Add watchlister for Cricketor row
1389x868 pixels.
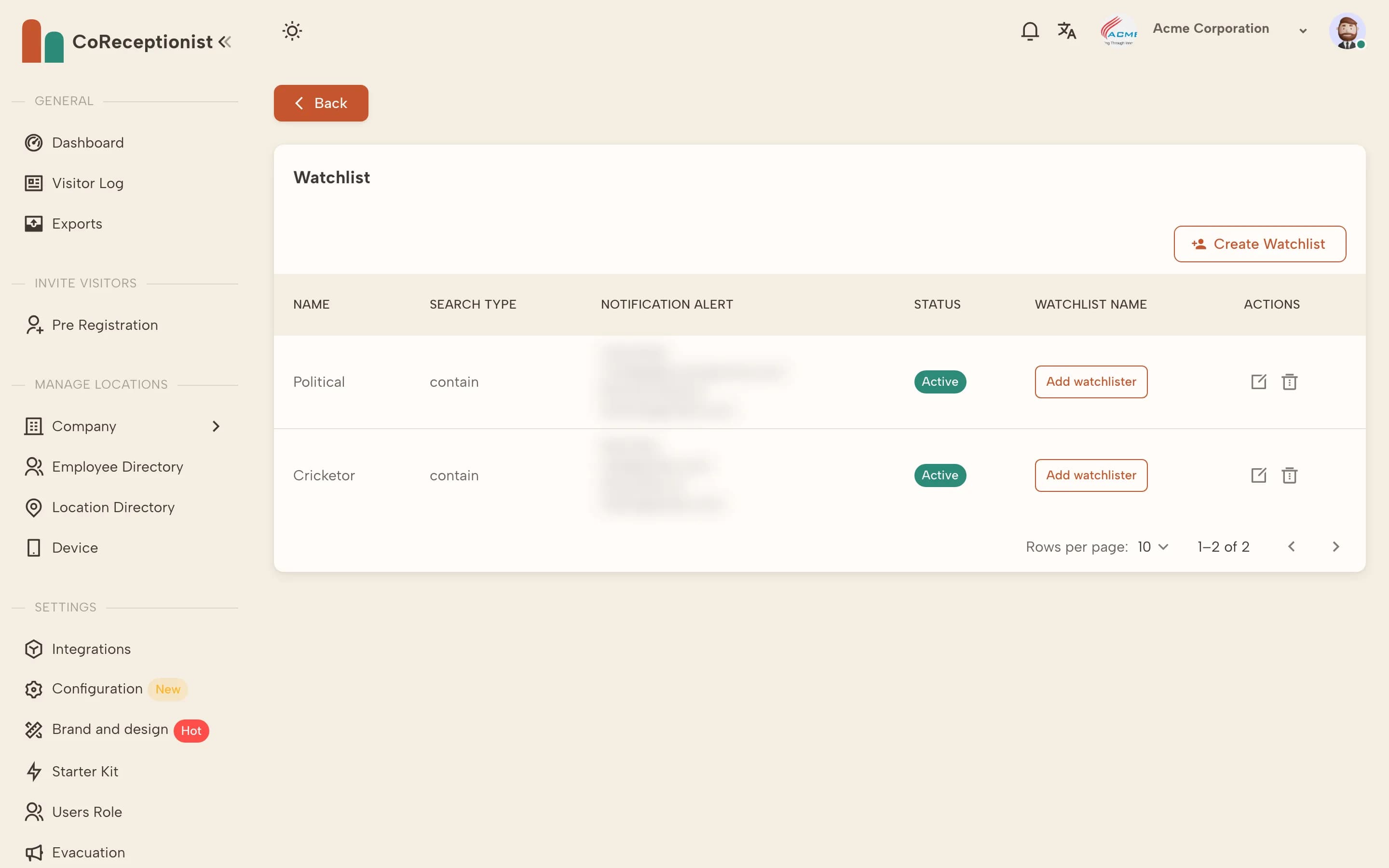pyautogui.click(x=1090, y=475)
